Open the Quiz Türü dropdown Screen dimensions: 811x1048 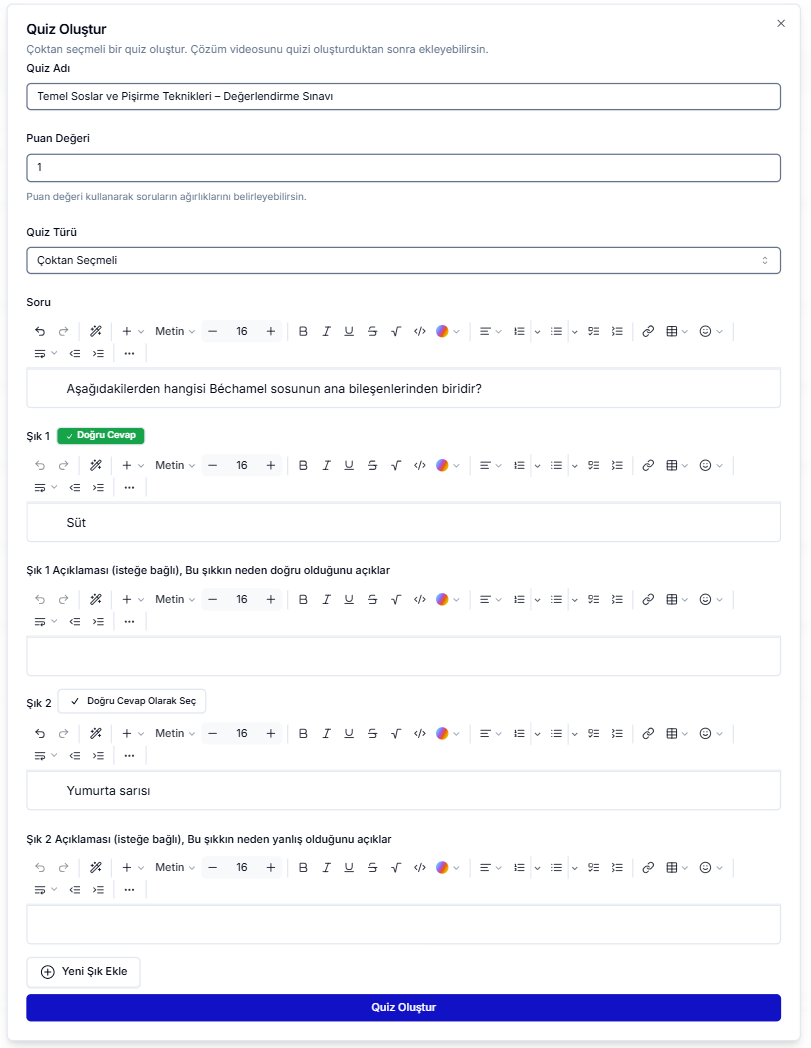pyautogui.click(x=403, y=260)
